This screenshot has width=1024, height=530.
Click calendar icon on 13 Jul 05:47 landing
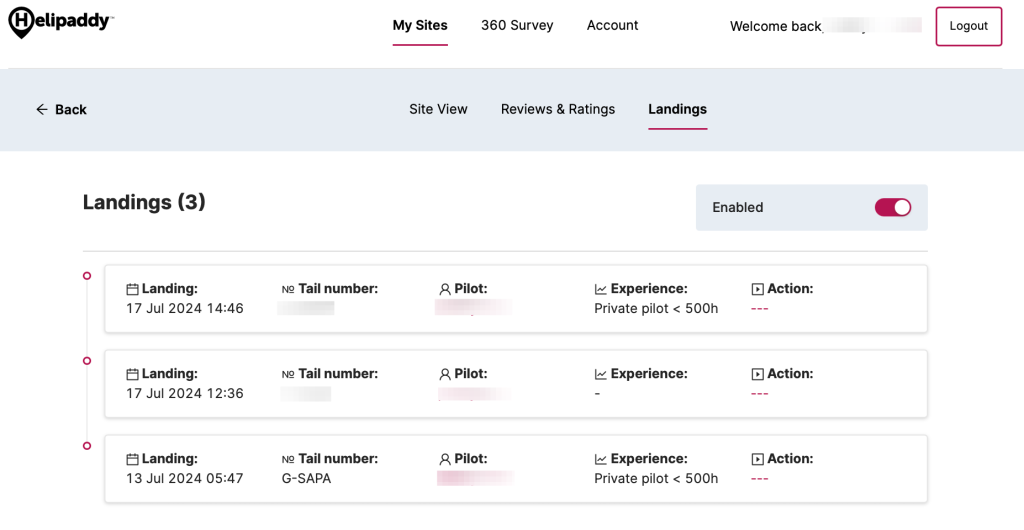point(132,459)
